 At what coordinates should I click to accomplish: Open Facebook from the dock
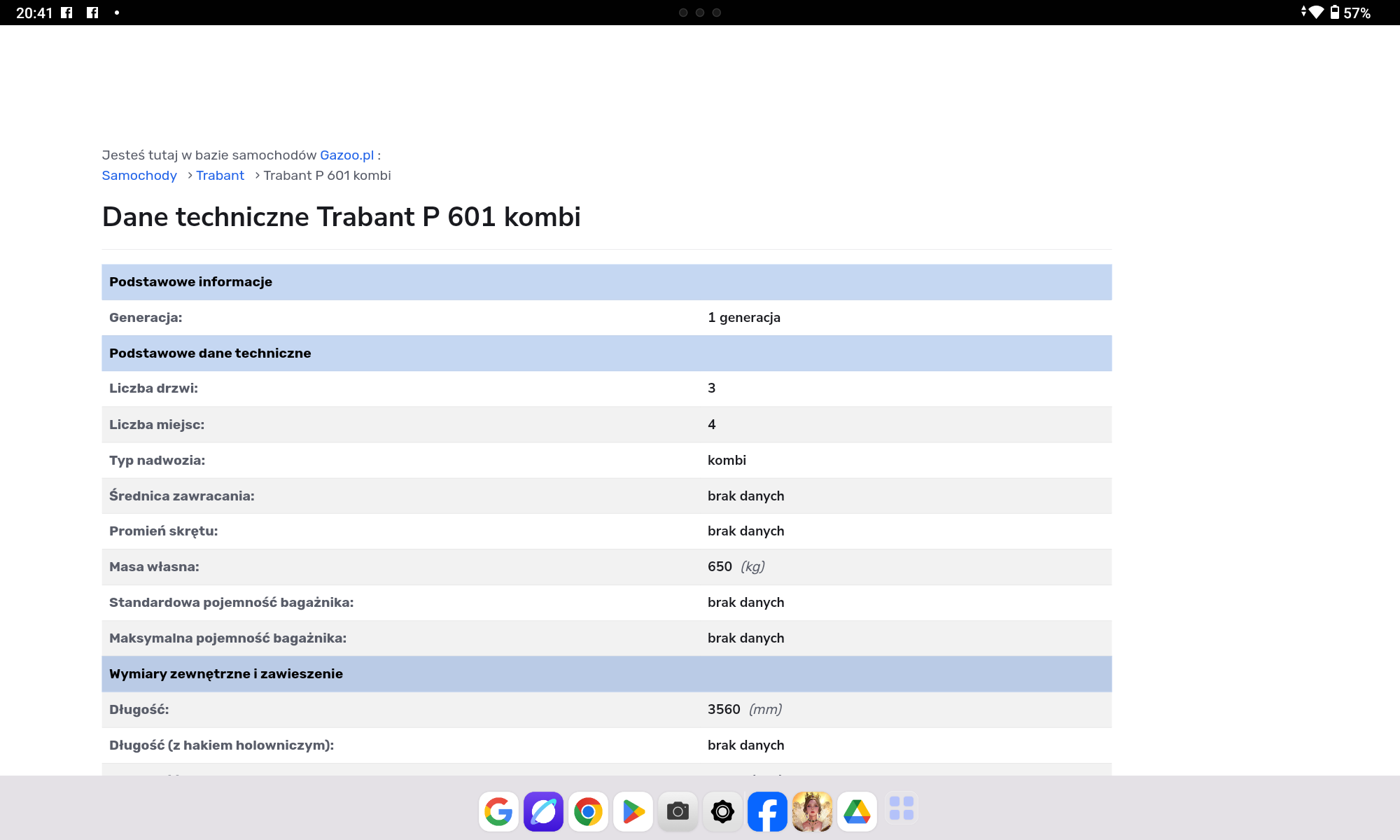coord(767,811)
